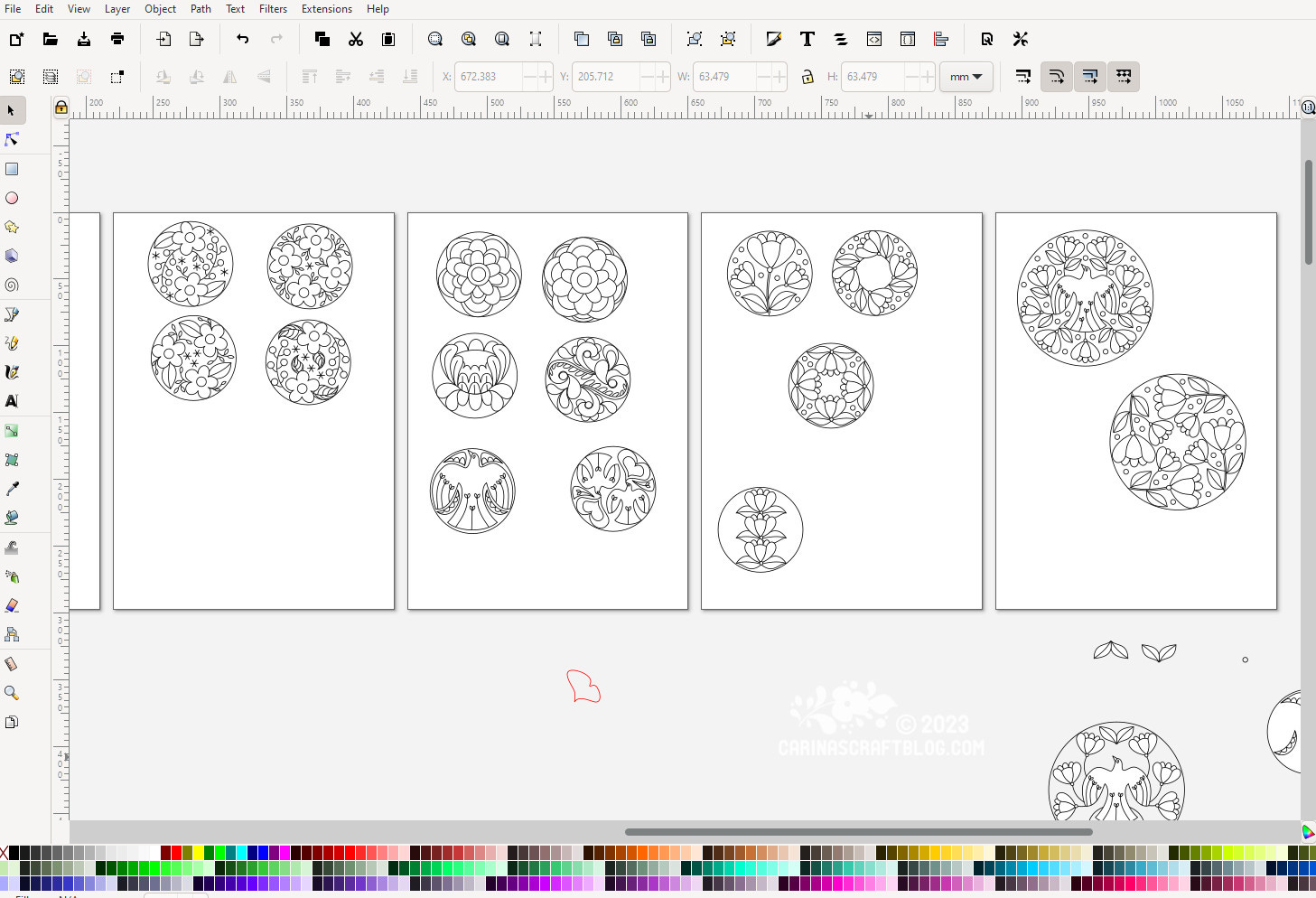Select the Dropper color picker tool

pos(12,489)
